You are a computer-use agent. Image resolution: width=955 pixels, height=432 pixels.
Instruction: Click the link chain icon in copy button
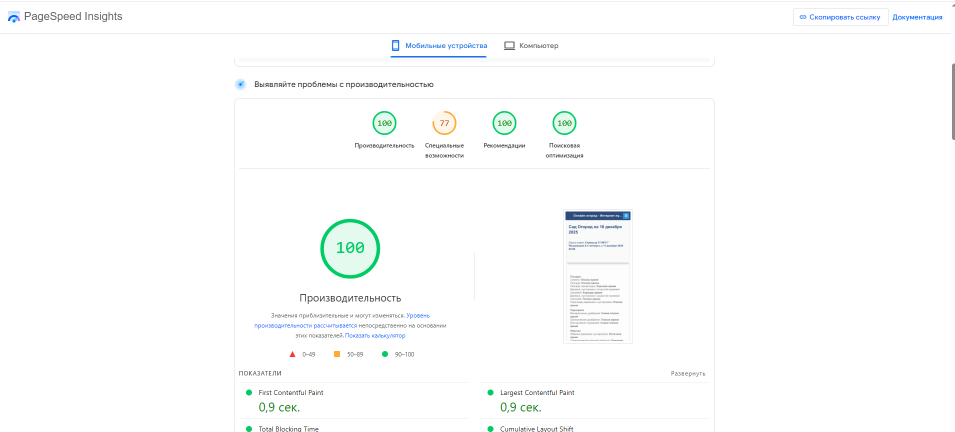click(803, 17)
